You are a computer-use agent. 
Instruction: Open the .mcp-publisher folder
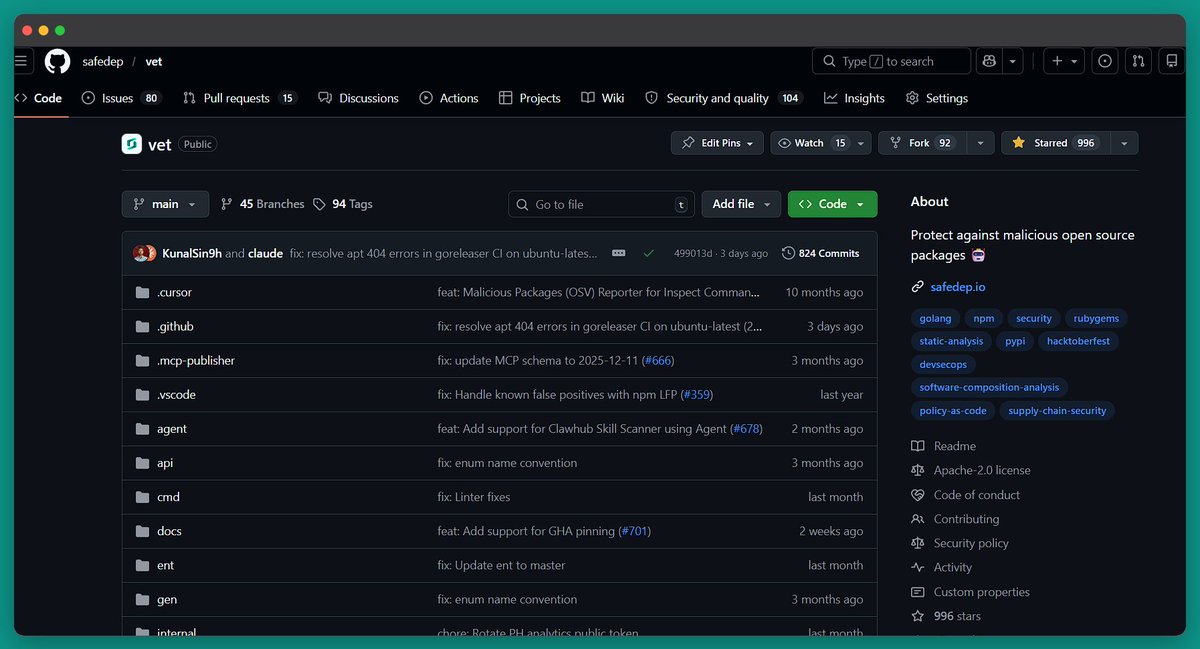tap(196, 361)
